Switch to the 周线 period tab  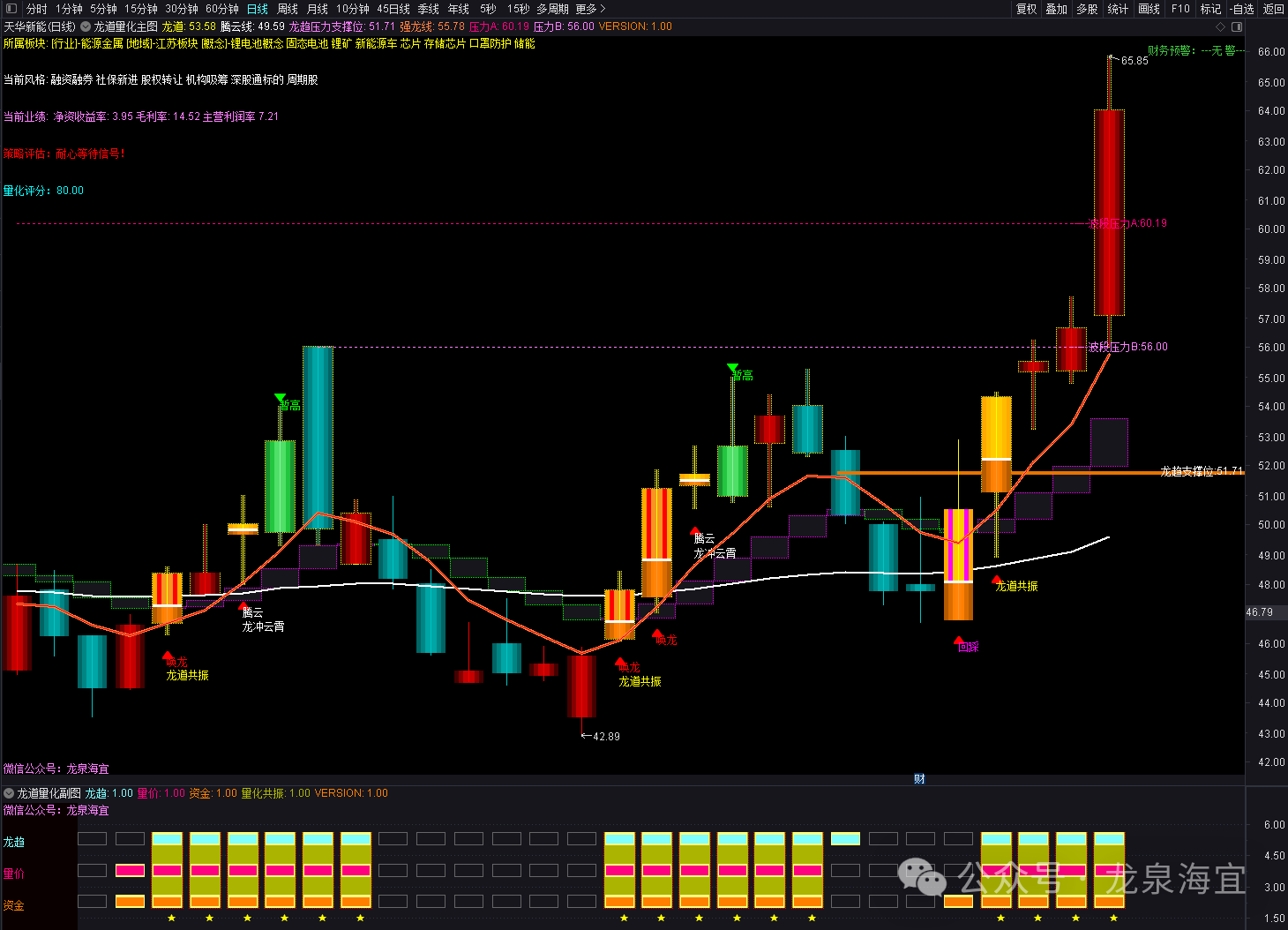click(x=288, y=9)
